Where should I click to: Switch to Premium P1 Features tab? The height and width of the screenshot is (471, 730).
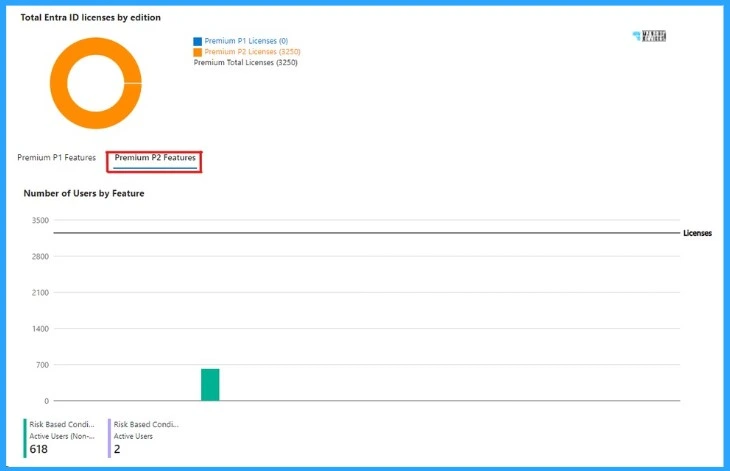coord(56,158)
